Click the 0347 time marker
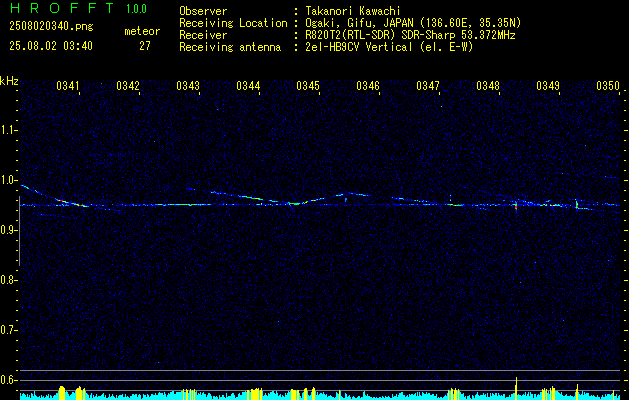 point(428,85)
